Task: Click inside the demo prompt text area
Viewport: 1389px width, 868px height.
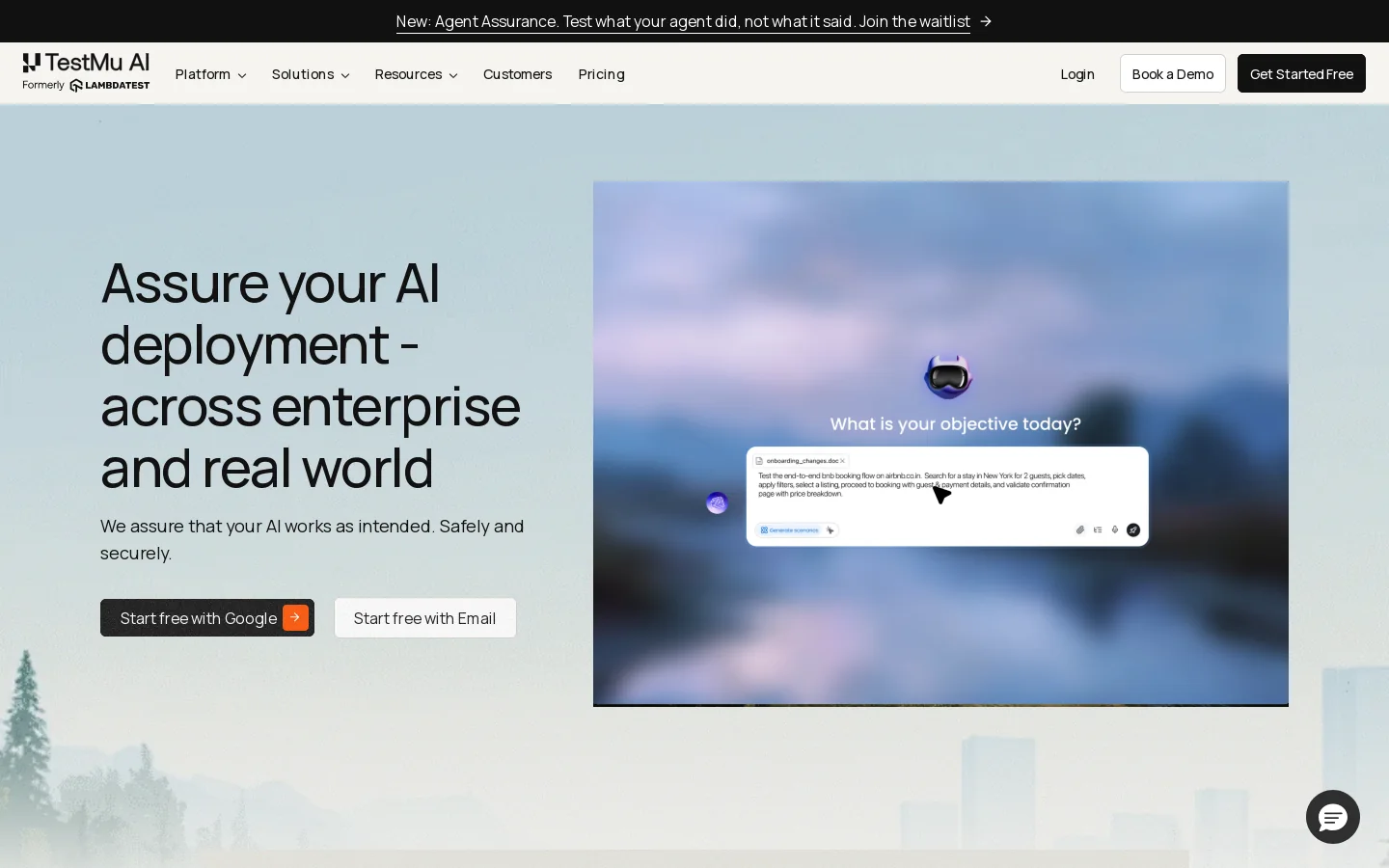Action: click(x=921, y=485)
